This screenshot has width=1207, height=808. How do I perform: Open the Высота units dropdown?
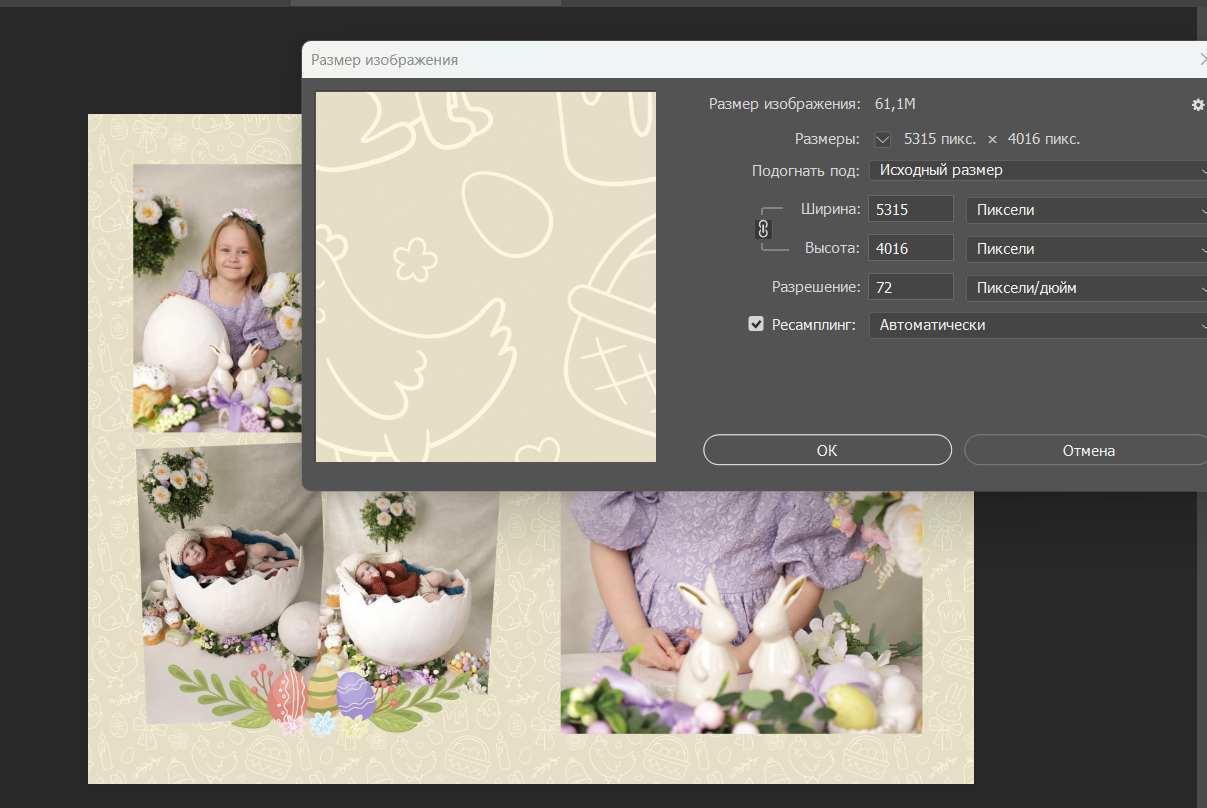1086,249
